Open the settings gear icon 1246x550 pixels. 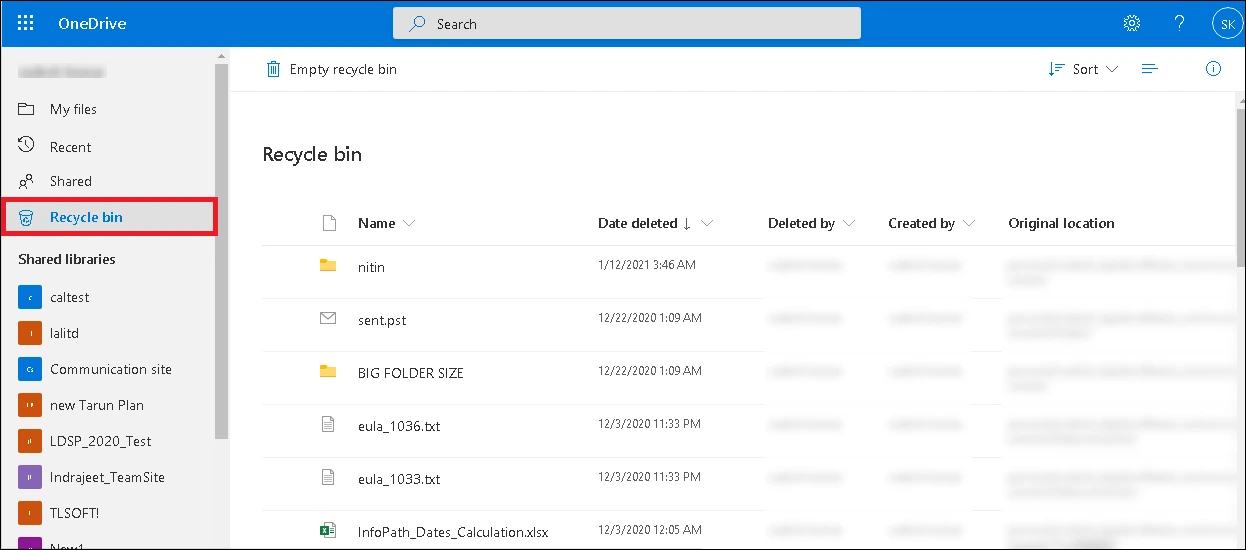[1132, 23]
